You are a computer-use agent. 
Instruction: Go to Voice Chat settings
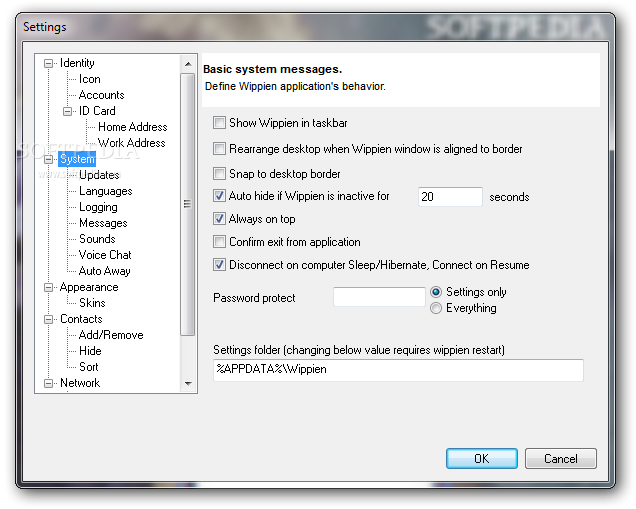[x=105, y=255]
